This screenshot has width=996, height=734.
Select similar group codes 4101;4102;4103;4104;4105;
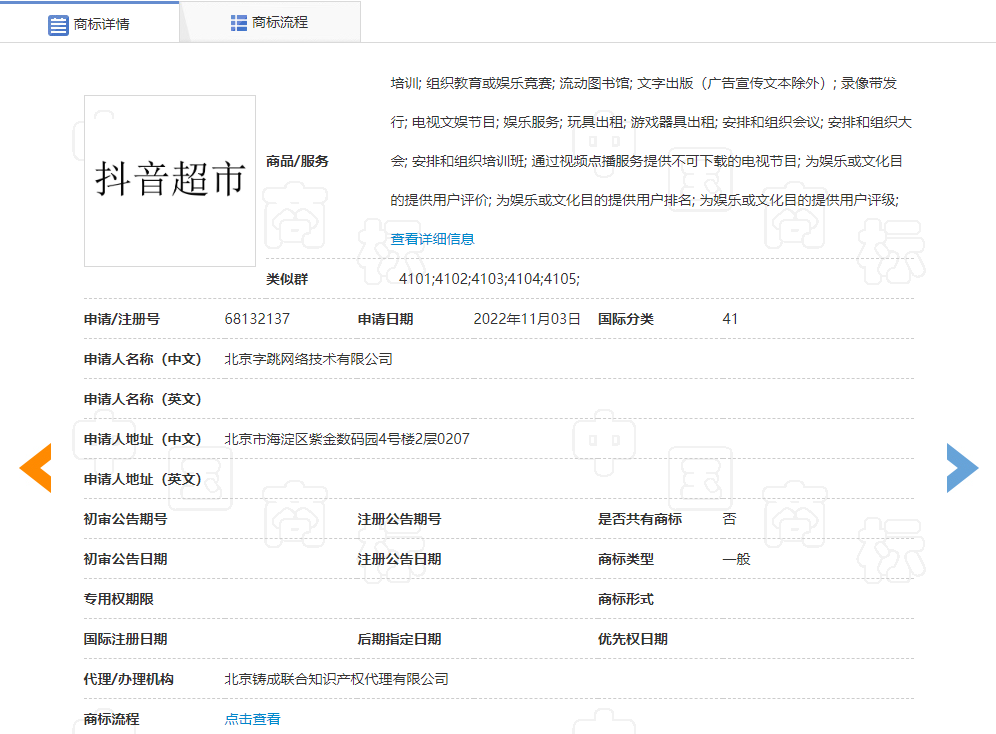point(489,279)
